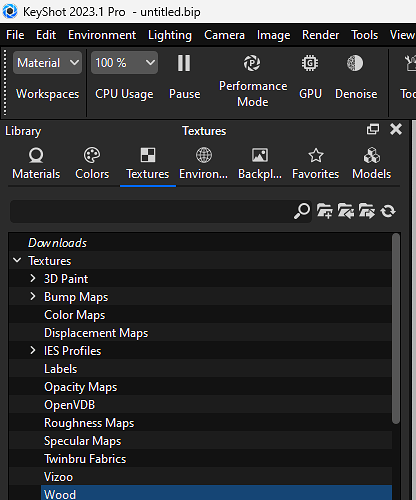Open the Environment menu
416x500 pixels.
(x=102, y=35)
